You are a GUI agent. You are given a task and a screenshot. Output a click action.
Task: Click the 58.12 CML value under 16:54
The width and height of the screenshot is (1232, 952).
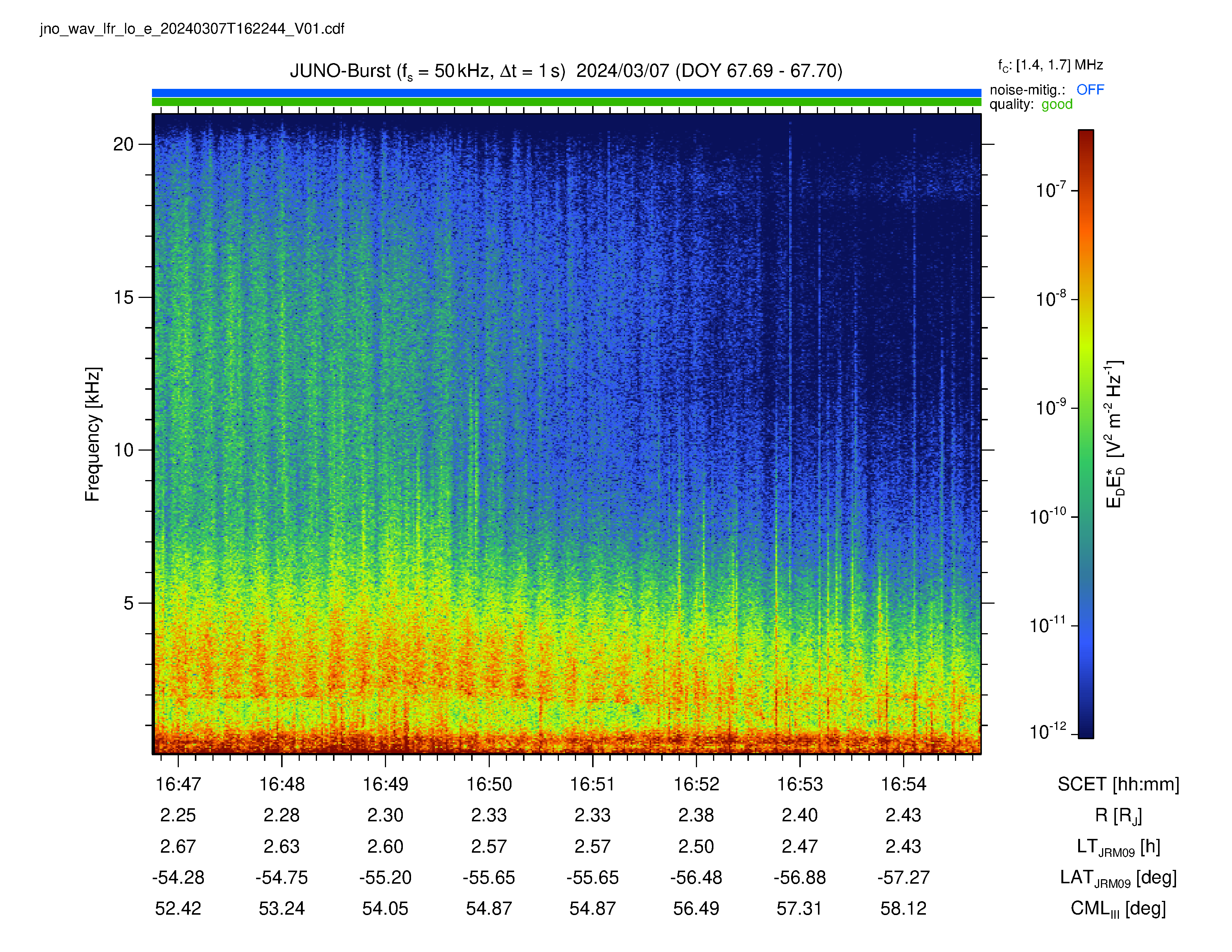click(903, 909)
